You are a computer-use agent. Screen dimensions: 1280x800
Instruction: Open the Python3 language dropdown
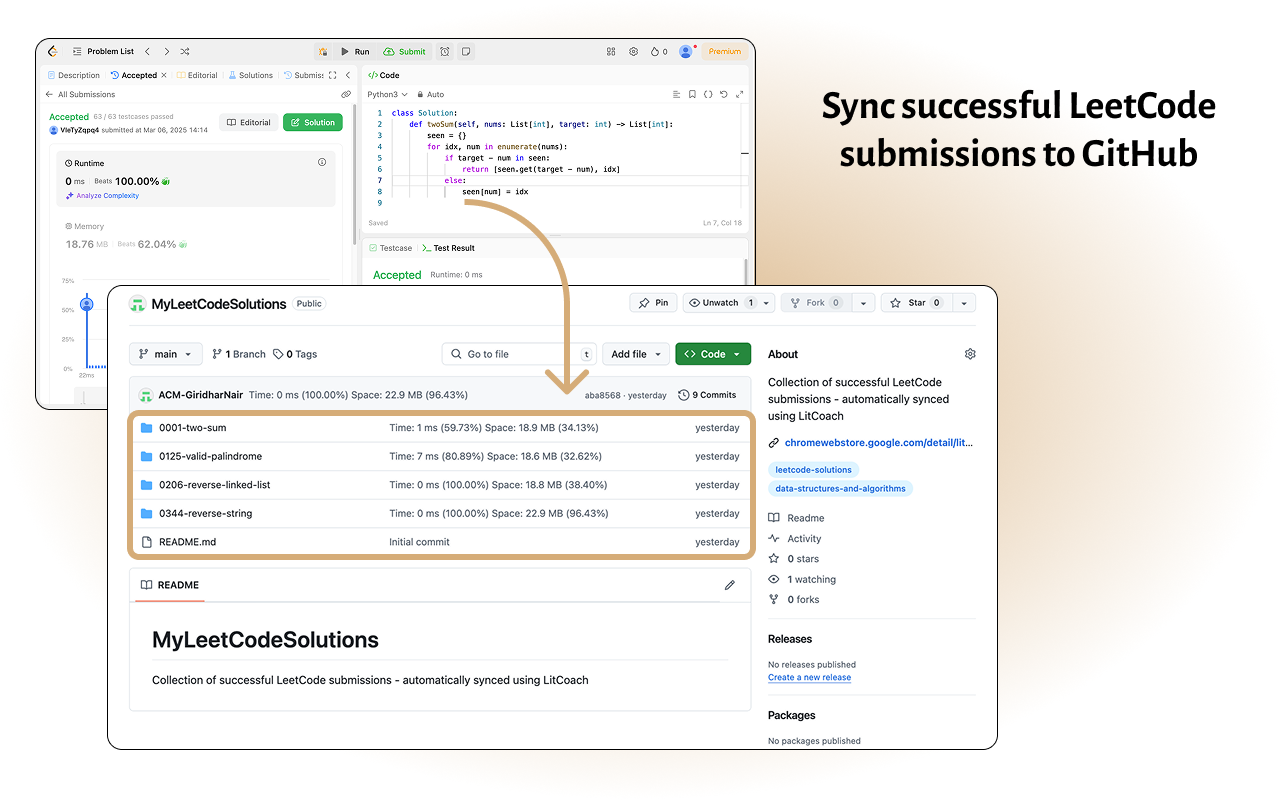click(388, 94)
